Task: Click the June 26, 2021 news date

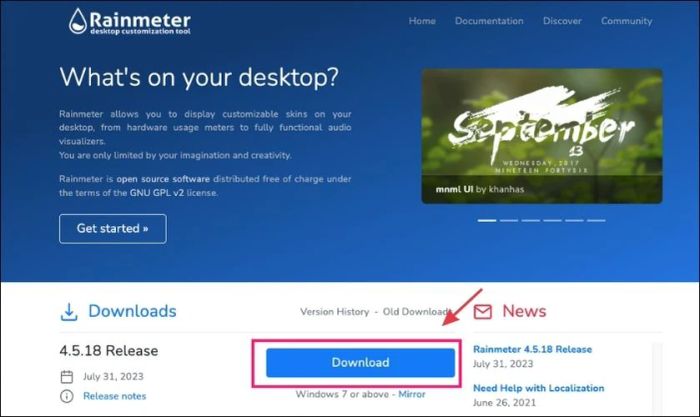Action: point(504,403)
